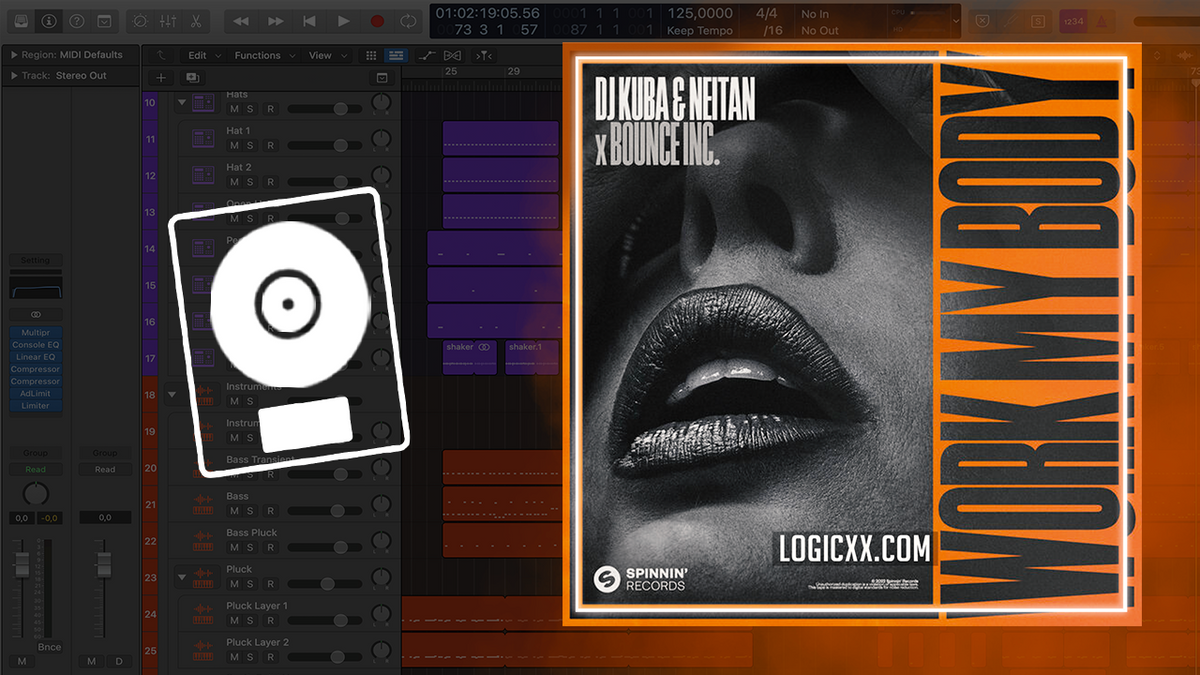This screenshot has height=675, width=1200.
Task: Click the pan knob on the channel strip
Action: click(x=36, y=493)
